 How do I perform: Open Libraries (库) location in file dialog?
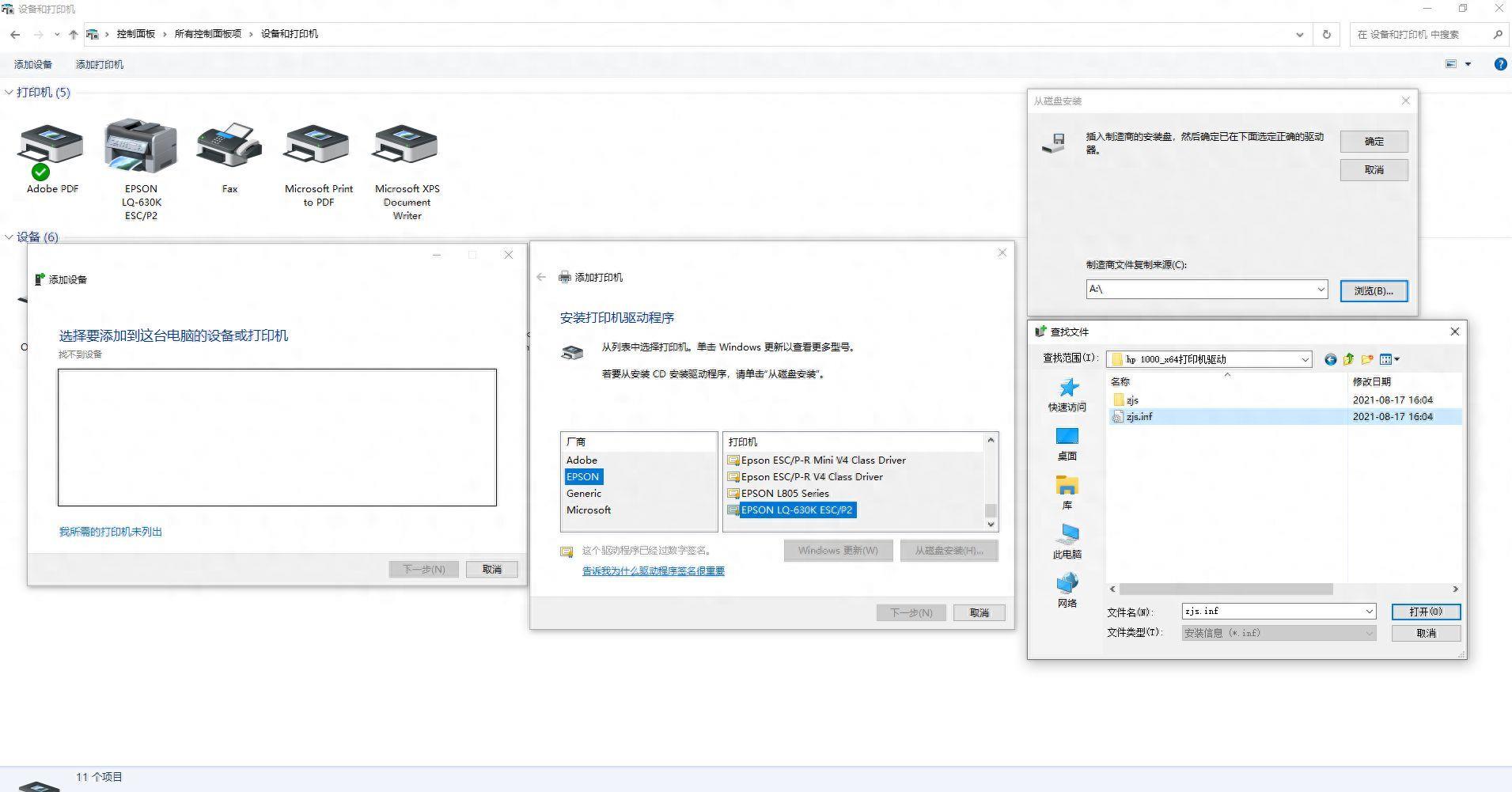pyautogui.click(x=1067, y=493)
